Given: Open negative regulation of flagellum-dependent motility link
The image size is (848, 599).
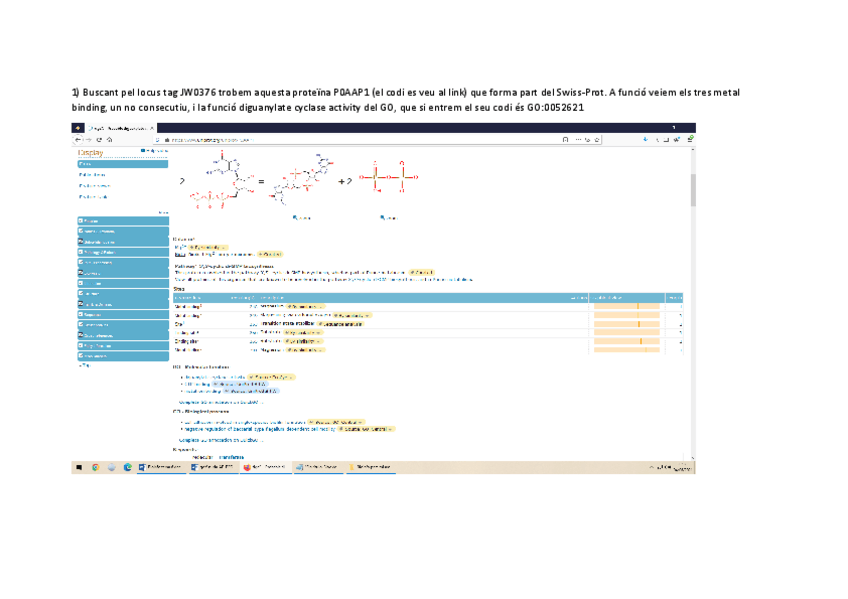Looking at the screenshot, I should [x=262, y=428].
